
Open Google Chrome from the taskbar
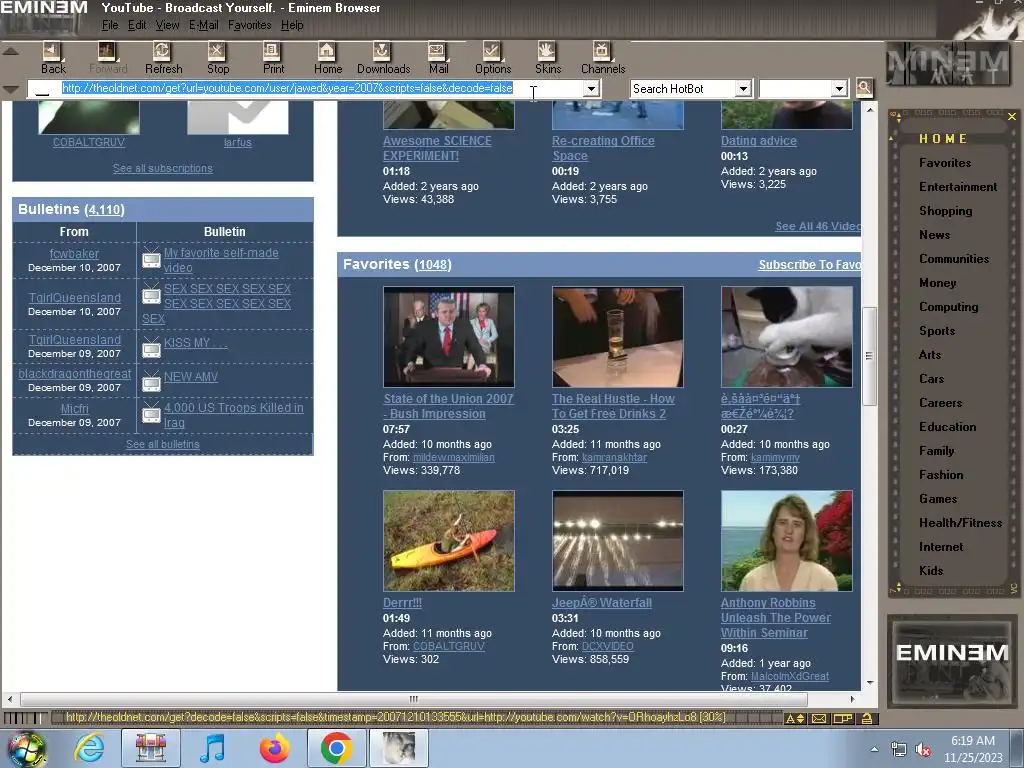coord(337,748)
